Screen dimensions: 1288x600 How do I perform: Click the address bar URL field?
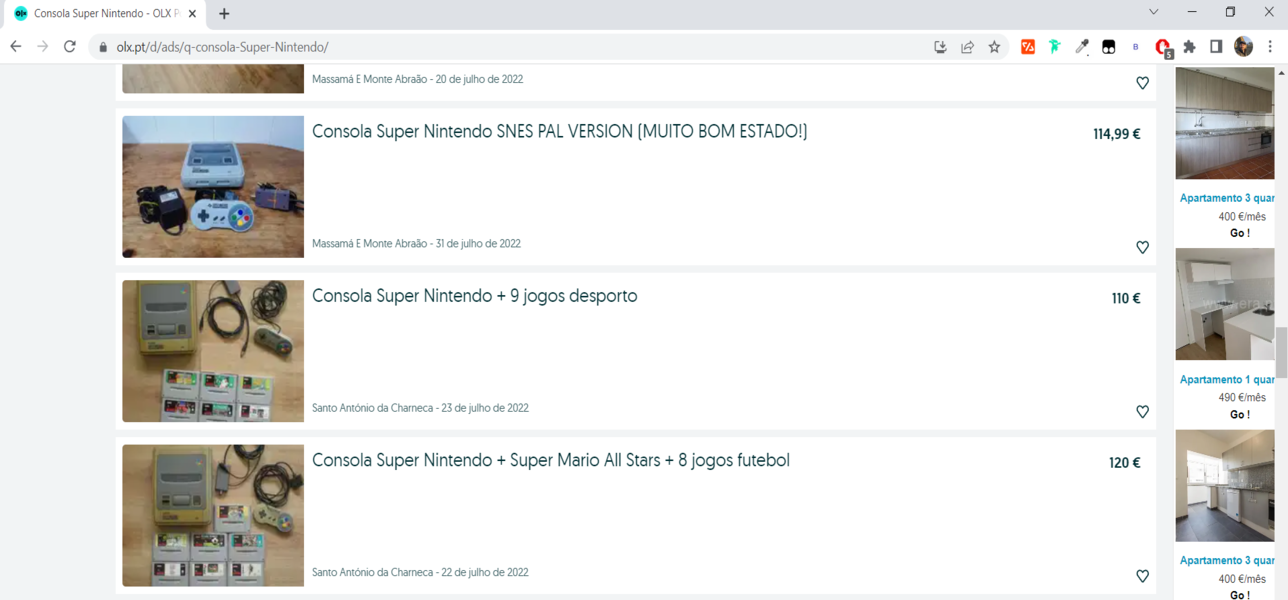point(520,47)
